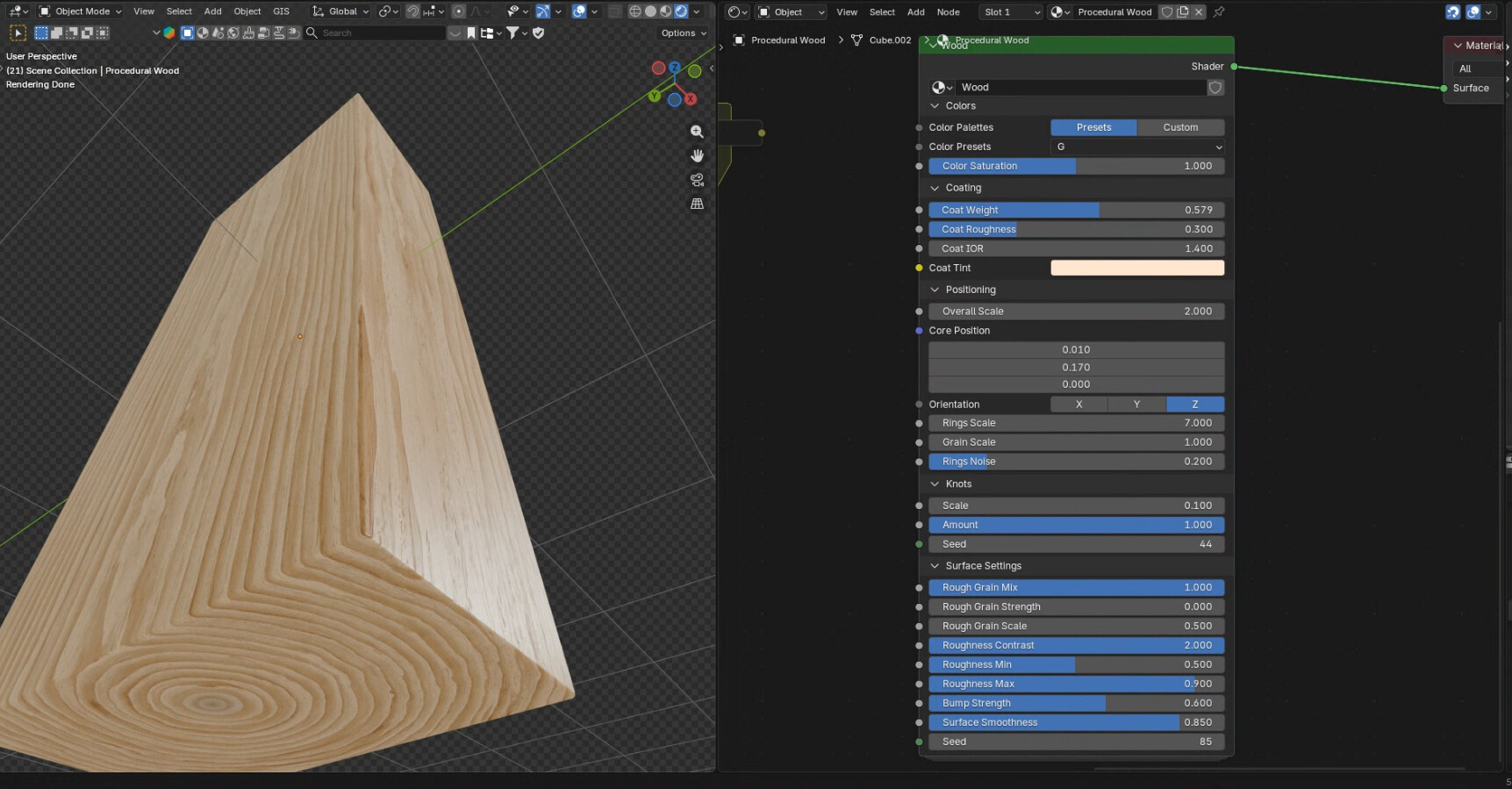Click the Coat Weight slider
The width and height of the screenshot is (1512, 789).
1077,211
